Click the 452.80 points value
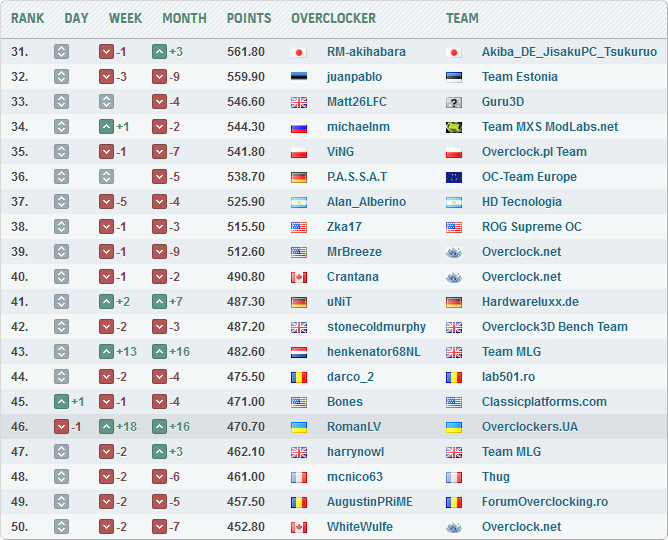Screen dimensions: 668x540 click(x=246, y=527)
